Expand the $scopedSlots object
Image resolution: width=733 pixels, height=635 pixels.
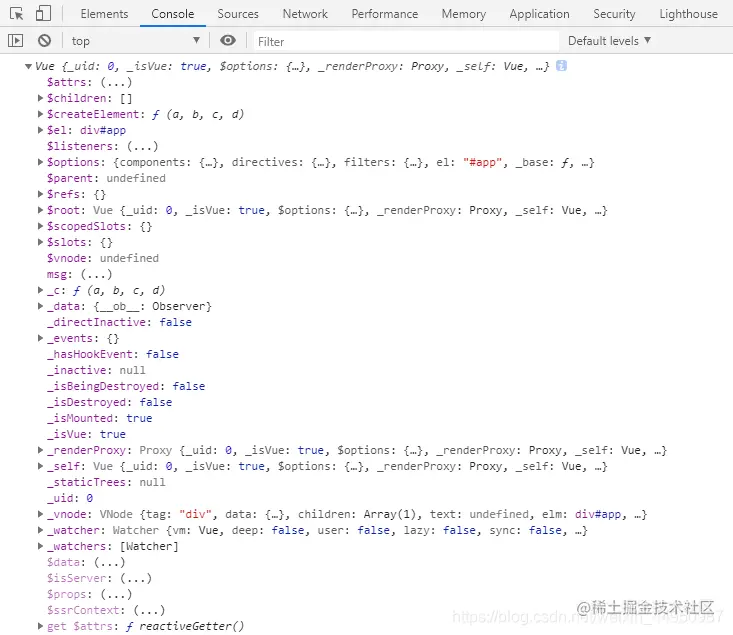point(40,226)
